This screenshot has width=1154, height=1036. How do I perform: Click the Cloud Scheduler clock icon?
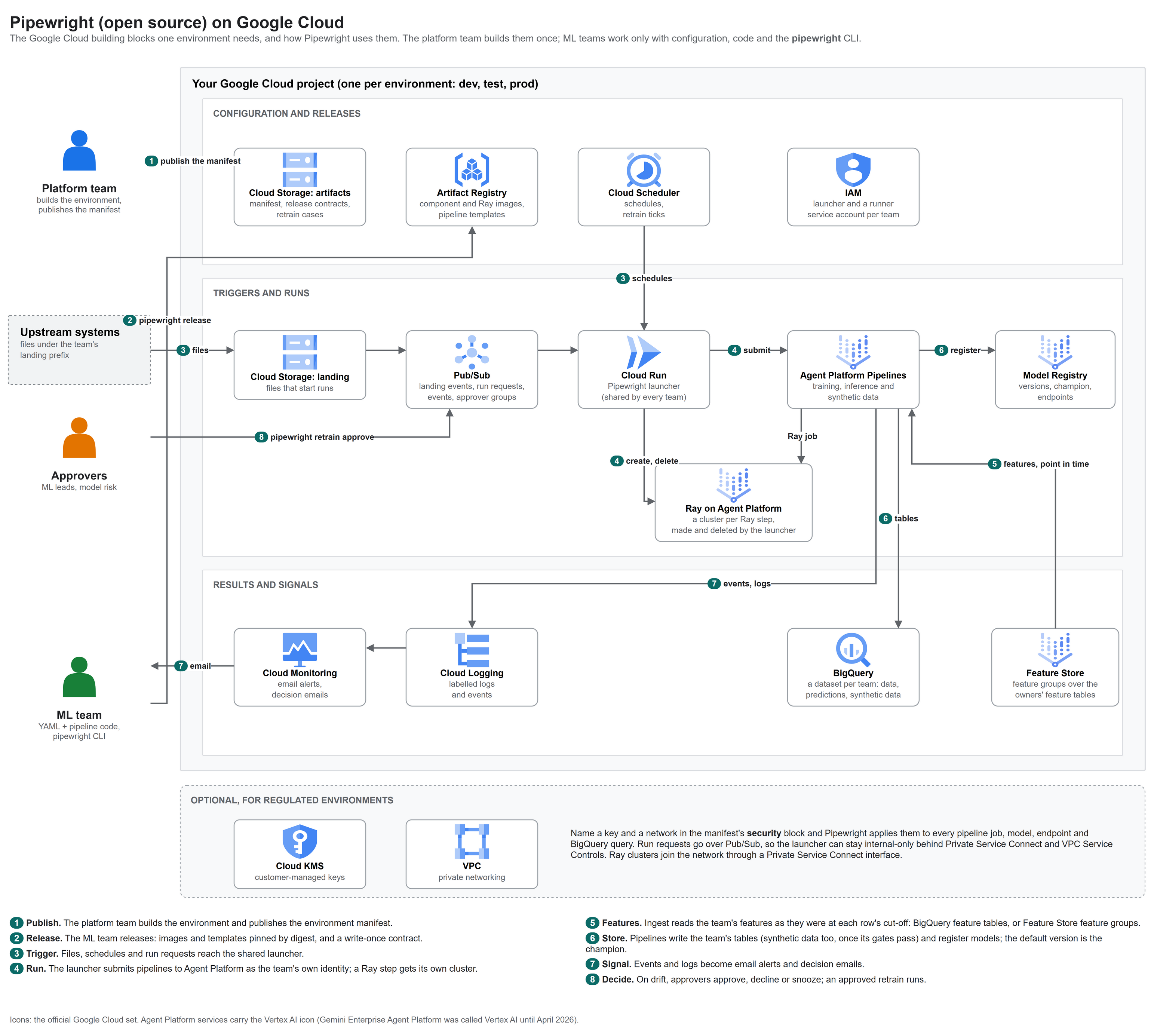(x=644, y=169)
